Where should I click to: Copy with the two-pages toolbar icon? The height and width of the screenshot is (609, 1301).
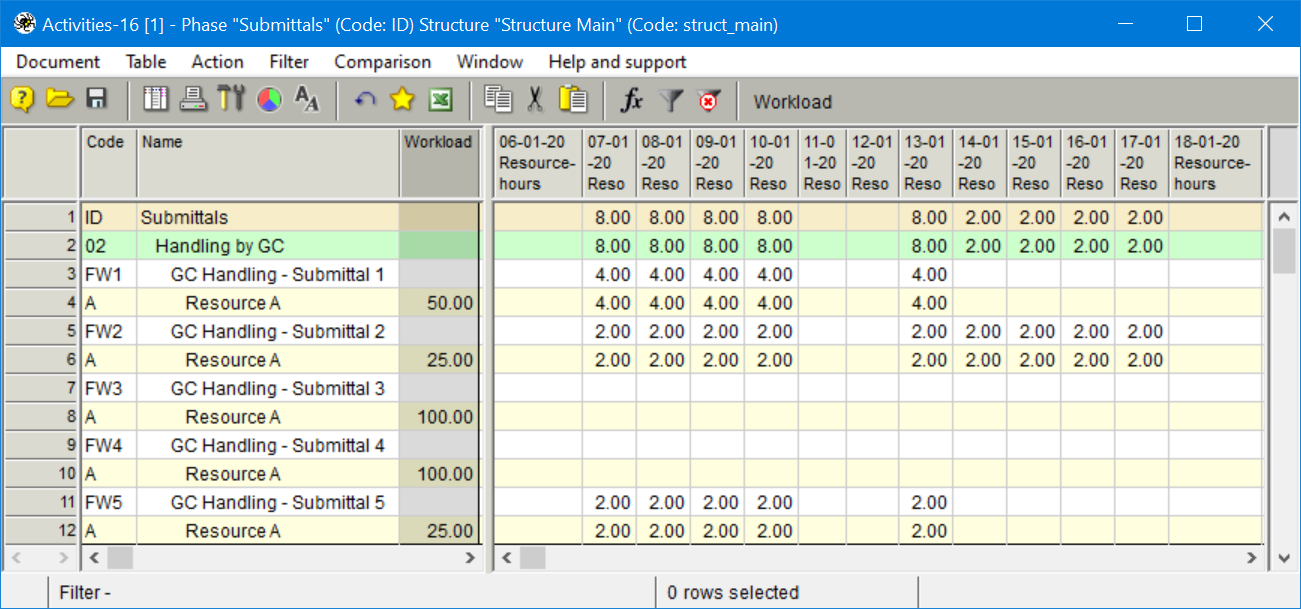click(x=498, y=99)
